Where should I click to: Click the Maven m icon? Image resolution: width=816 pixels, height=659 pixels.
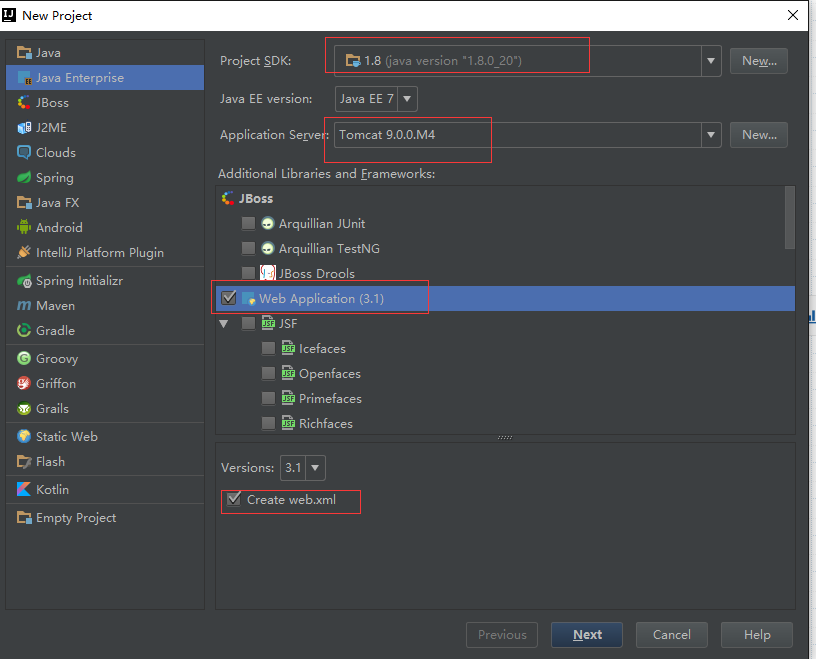pyautogui.click(x=24, y=306)
